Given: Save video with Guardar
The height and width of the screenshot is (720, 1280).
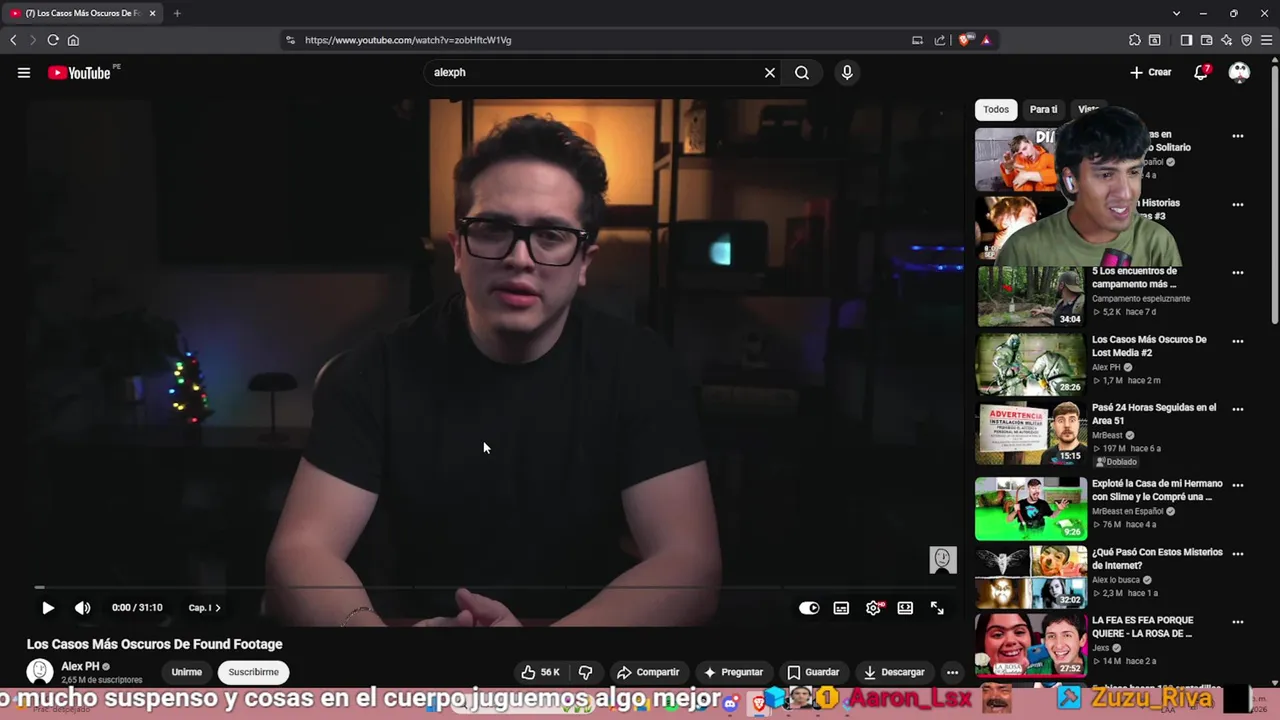Looking at the screenshot, I should 813,672.
